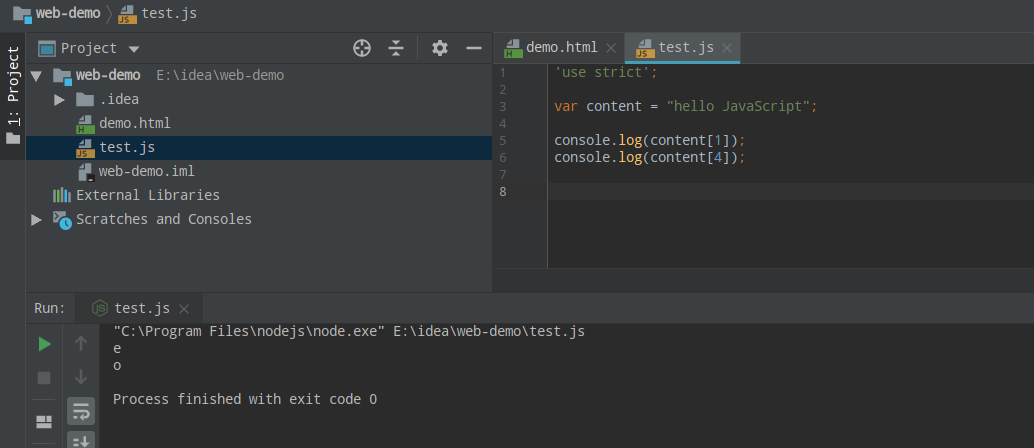Close the test.js run tab
The image size is (1034, 448).
point(184,309)
